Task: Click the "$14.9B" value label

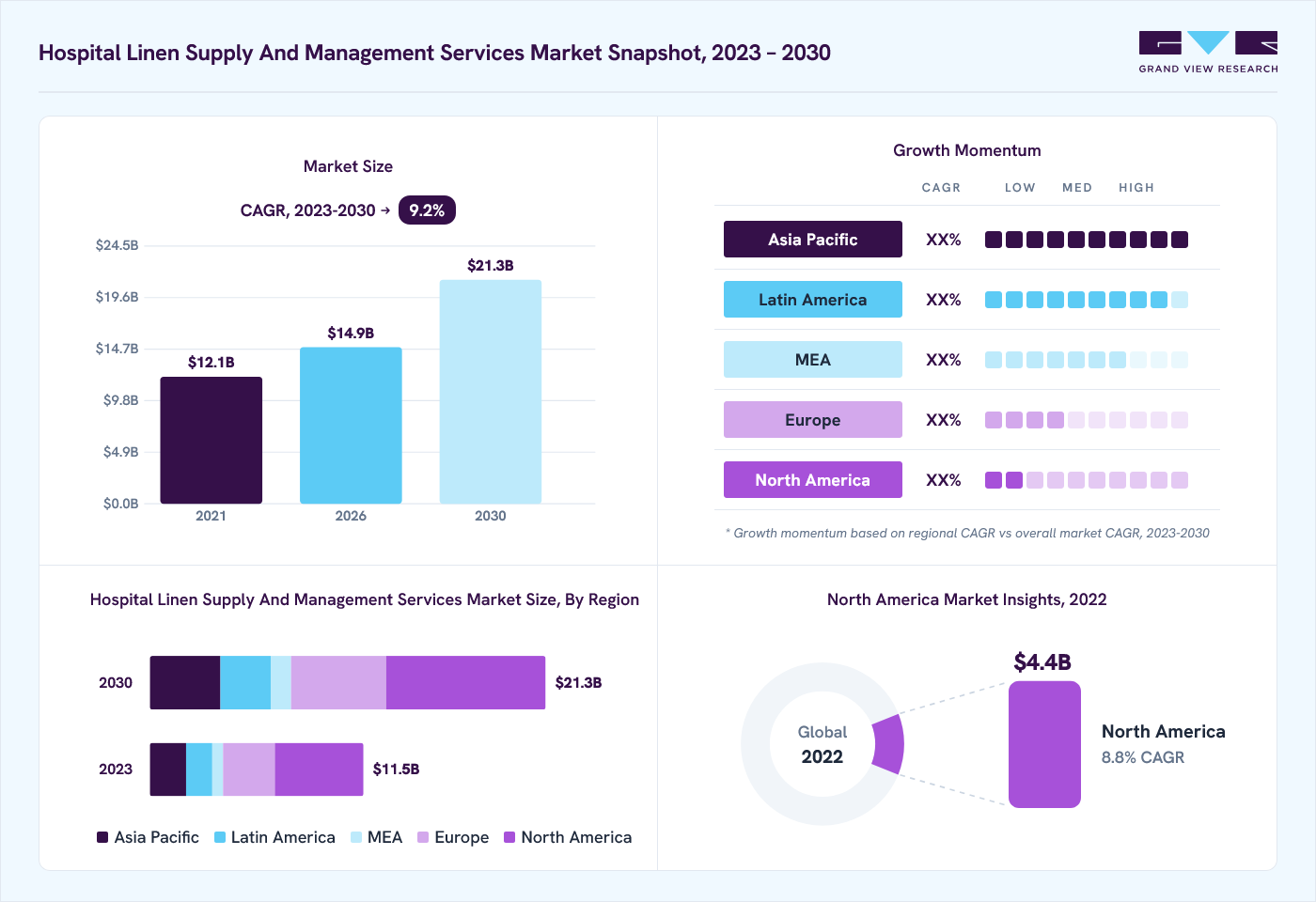Action: 351,334
